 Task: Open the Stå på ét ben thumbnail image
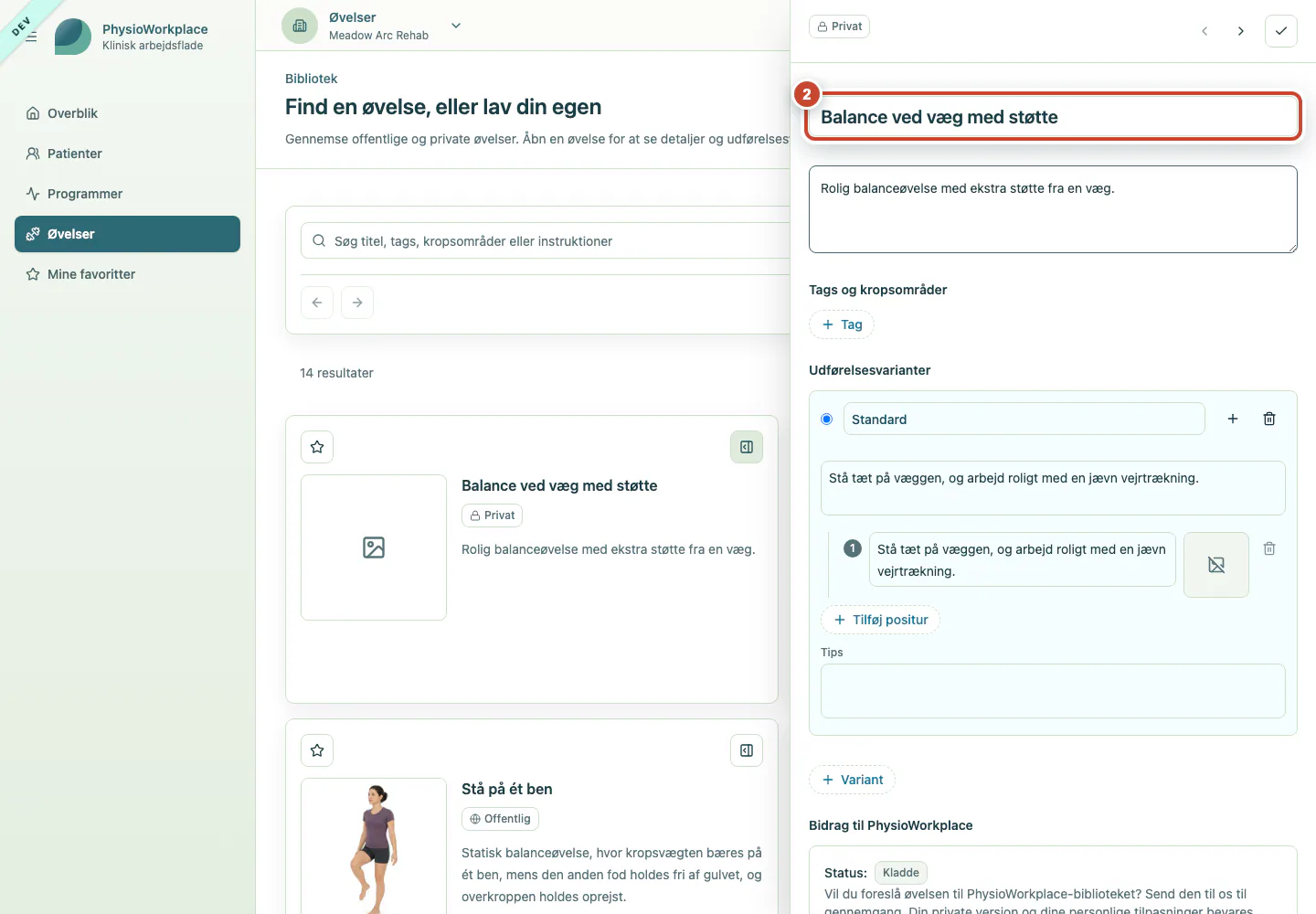tap(374, 845)
